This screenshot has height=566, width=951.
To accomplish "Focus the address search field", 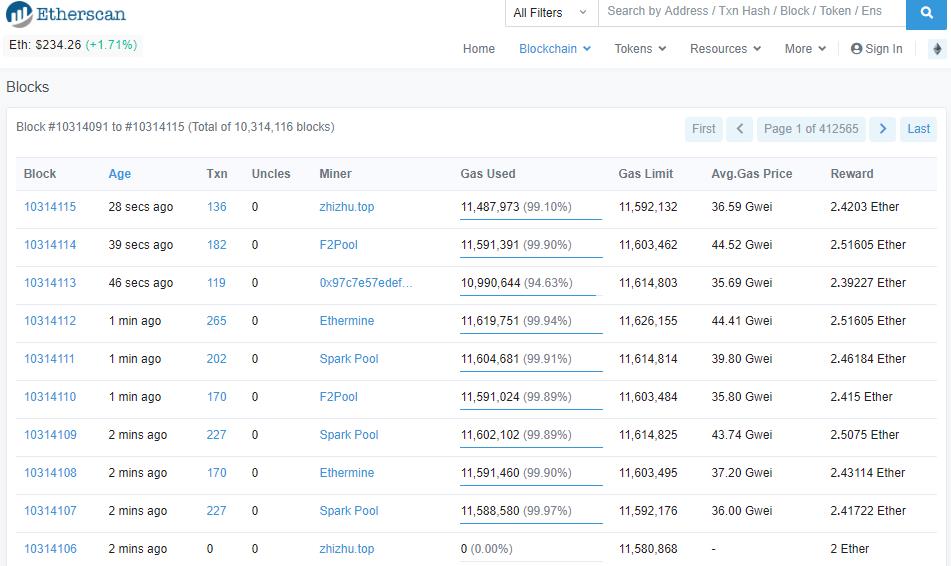I will (752, 13).
